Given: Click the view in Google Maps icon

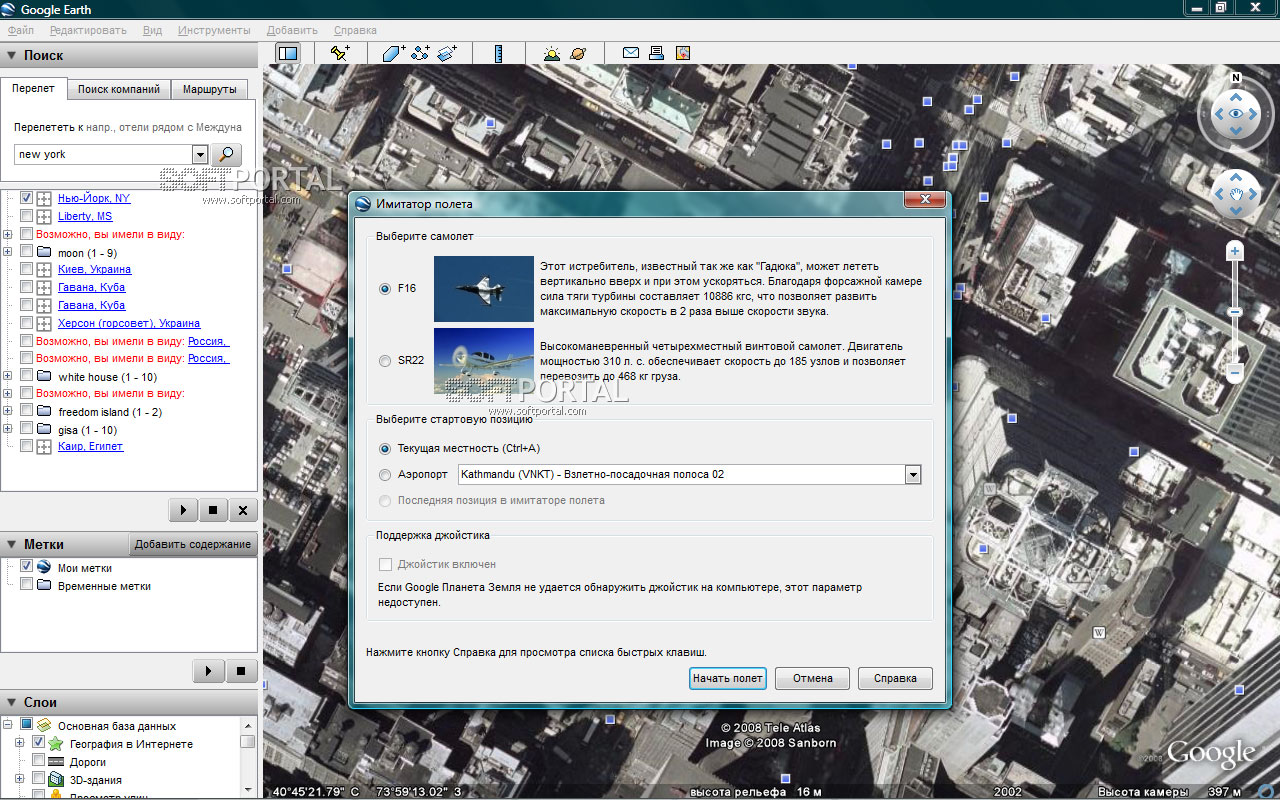Looking at the screenshot, I should point(683,53).
